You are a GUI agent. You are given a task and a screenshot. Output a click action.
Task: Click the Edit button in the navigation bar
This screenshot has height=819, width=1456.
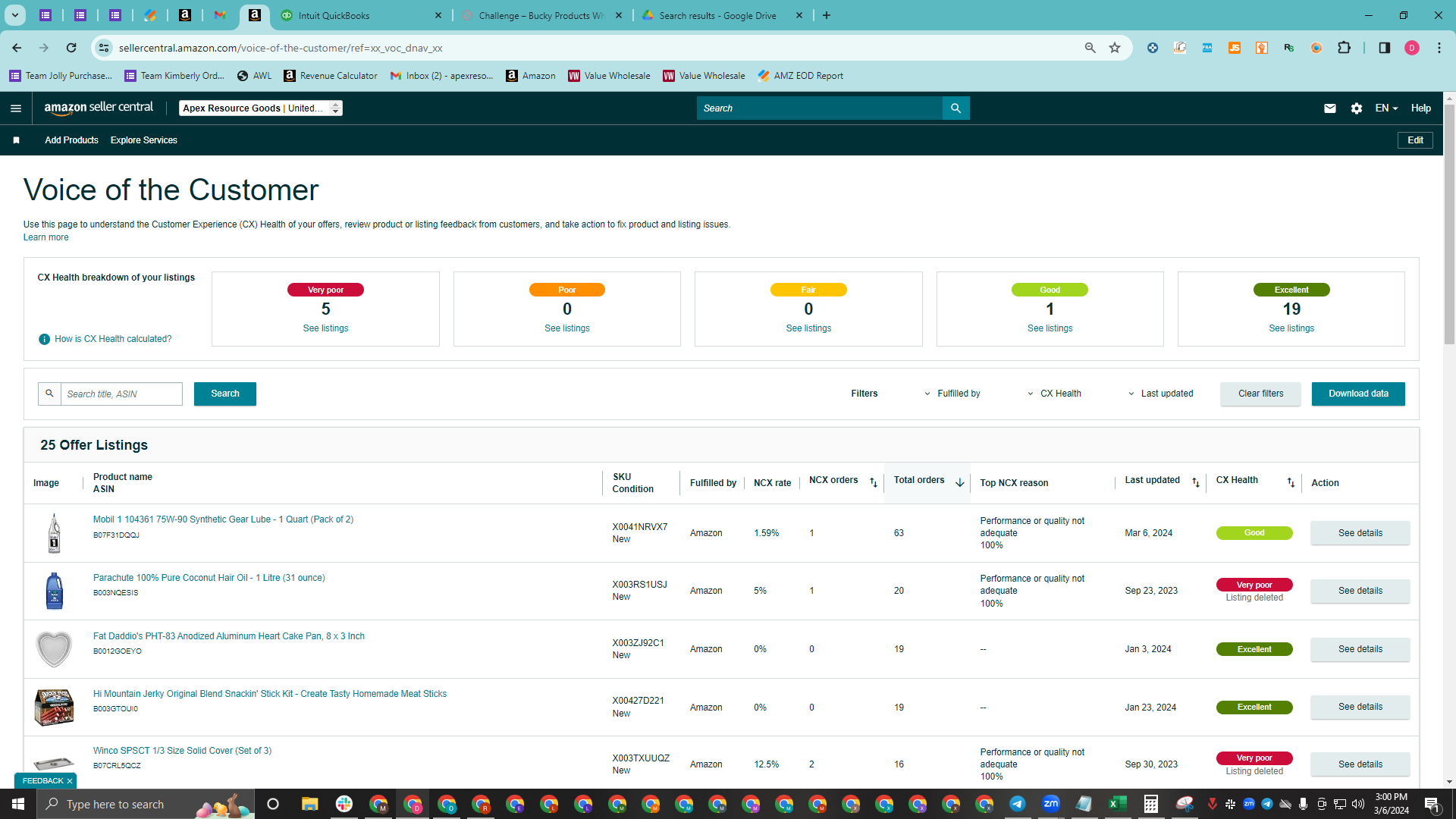click(x=1415, y=140)
